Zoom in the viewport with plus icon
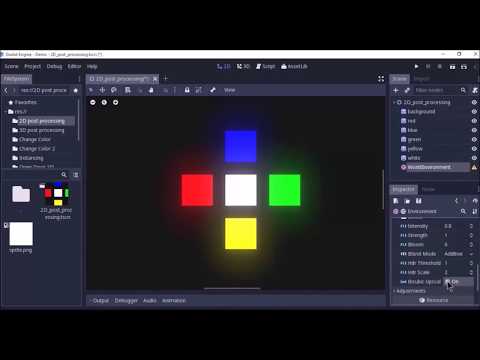 point(115,102)
